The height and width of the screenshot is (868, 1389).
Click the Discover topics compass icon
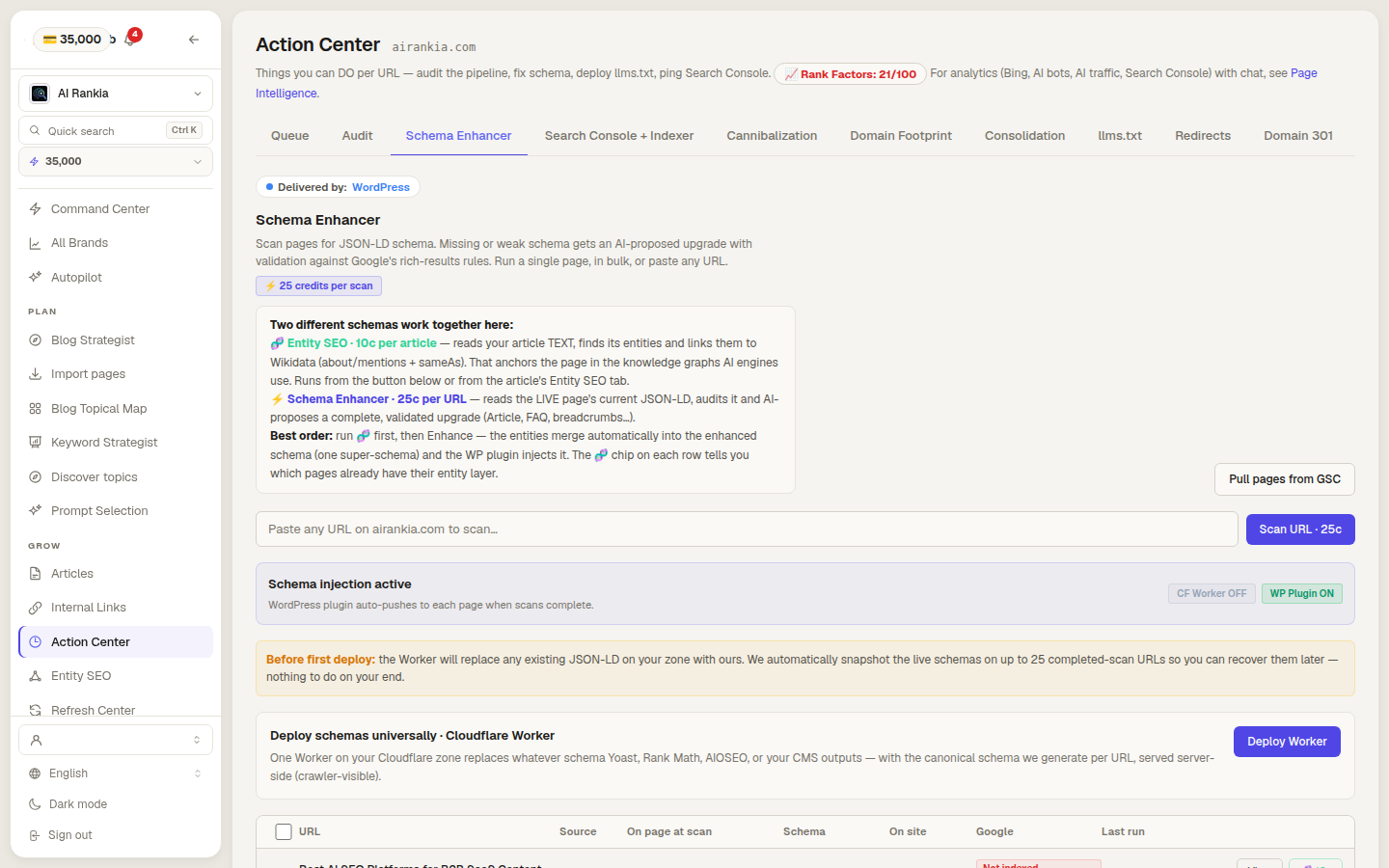click(x=35, y=477)
